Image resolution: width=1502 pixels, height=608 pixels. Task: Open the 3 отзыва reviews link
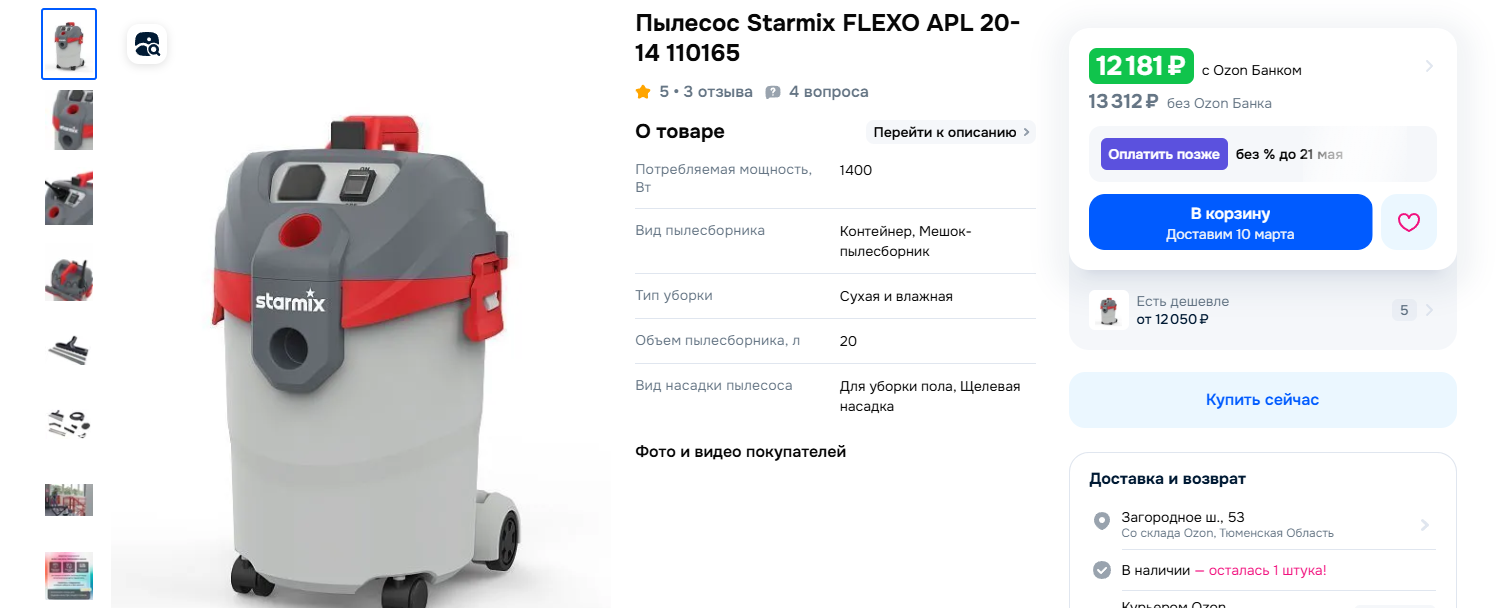point(718,92)
